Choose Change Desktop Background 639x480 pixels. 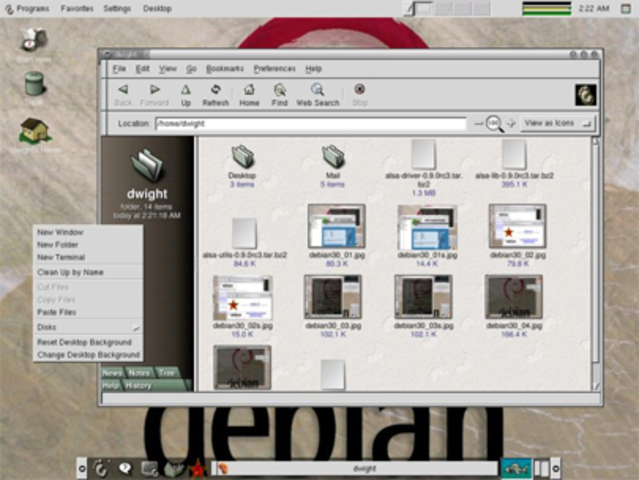coord(88,355)
